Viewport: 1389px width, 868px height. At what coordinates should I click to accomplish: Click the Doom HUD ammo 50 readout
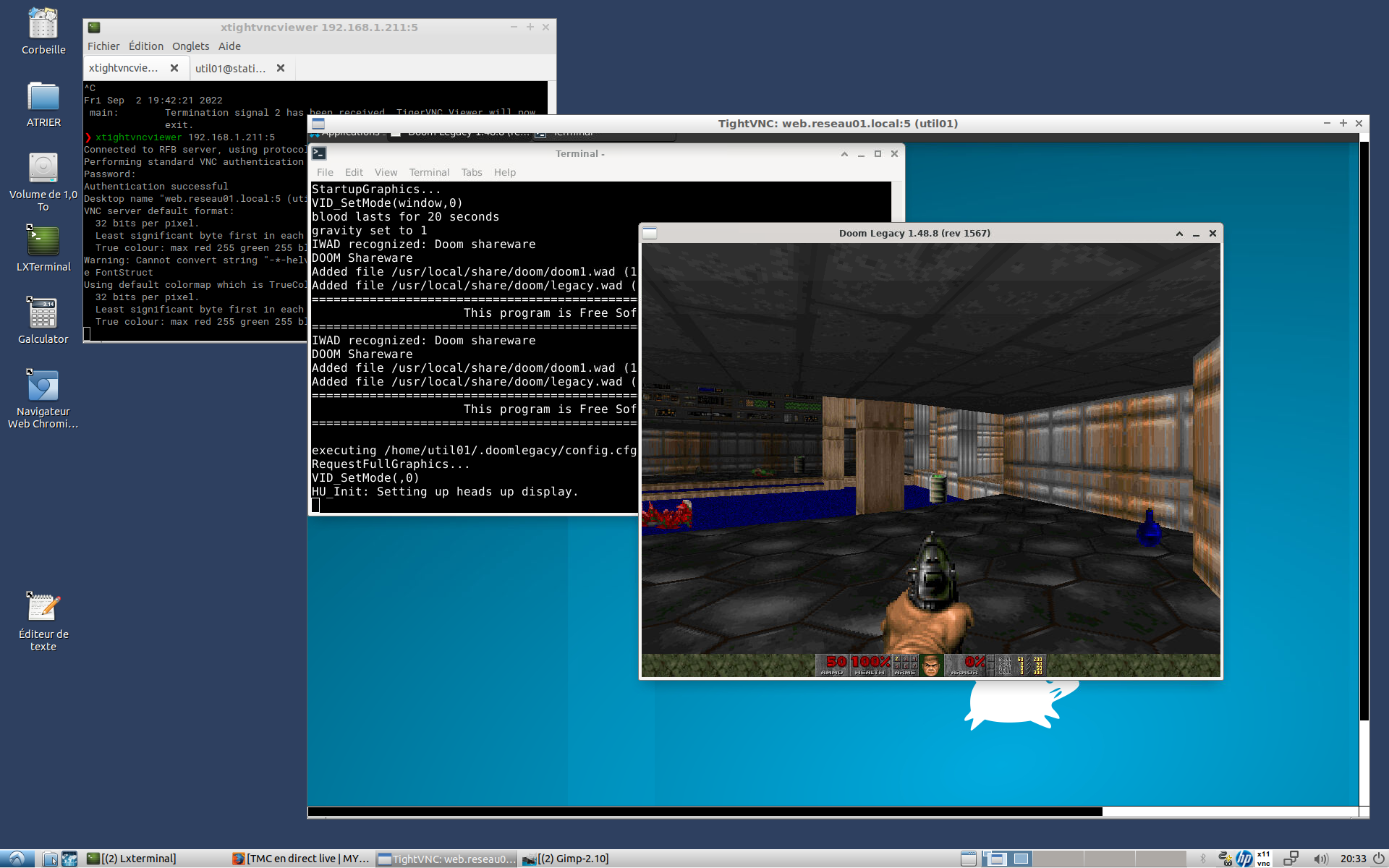coord(836,663)
